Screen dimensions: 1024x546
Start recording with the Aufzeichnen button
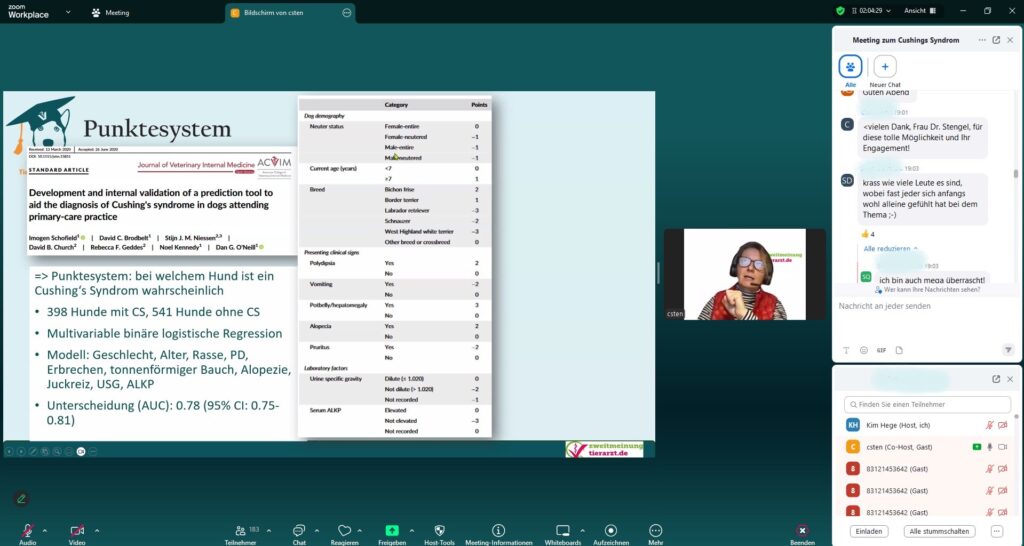click(x=611, y=529)
